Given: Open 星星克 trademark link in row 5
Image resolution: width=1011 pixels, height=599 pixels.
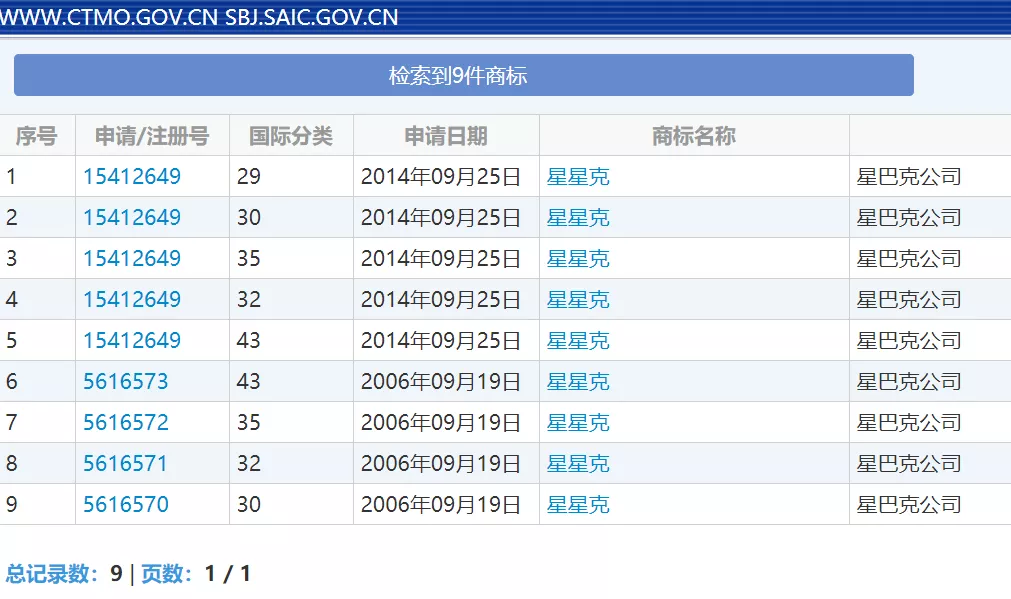Looking at the screenshot, I should (578, 340).
